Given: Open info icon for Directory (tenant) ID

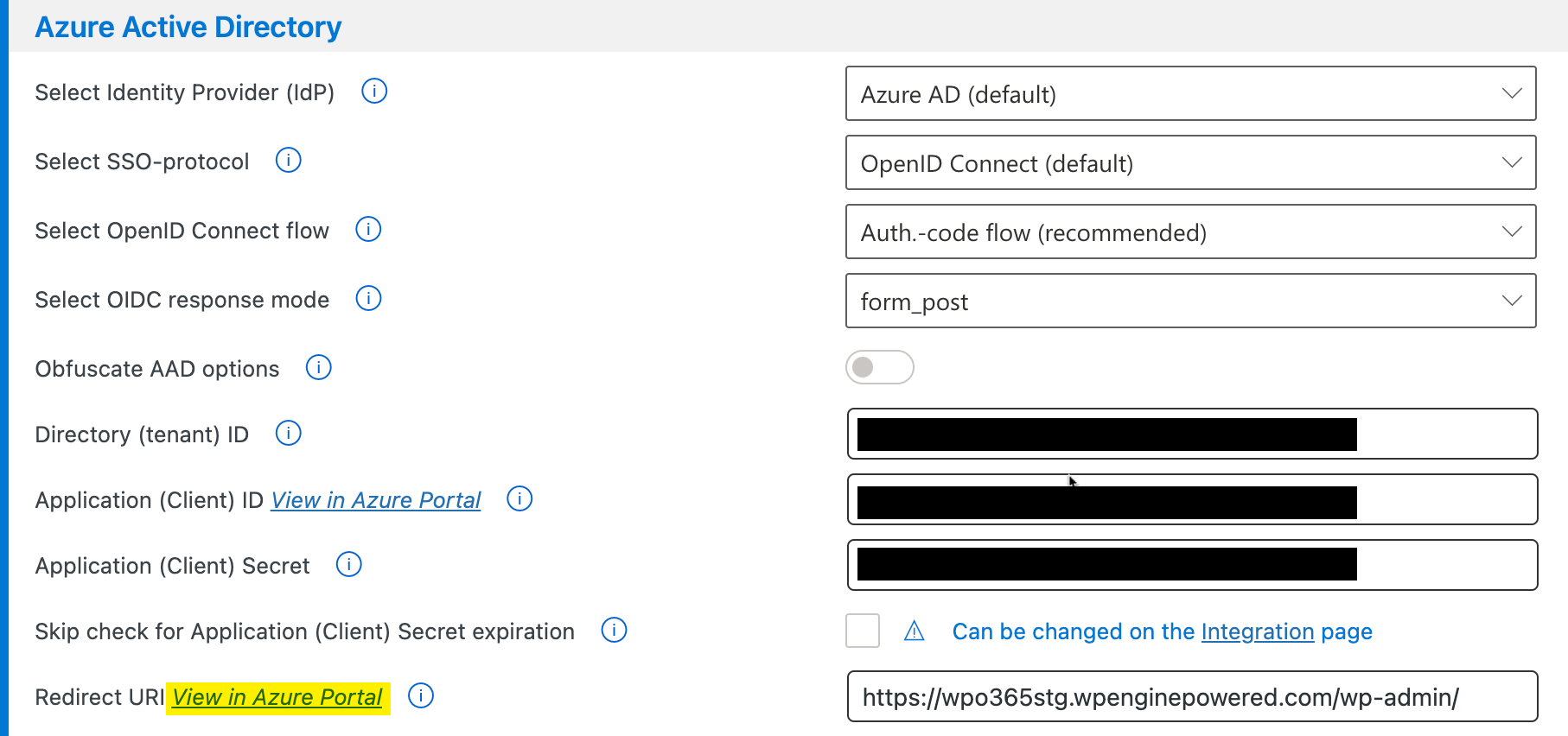Looking at the screenshot, I should (288, 433).
